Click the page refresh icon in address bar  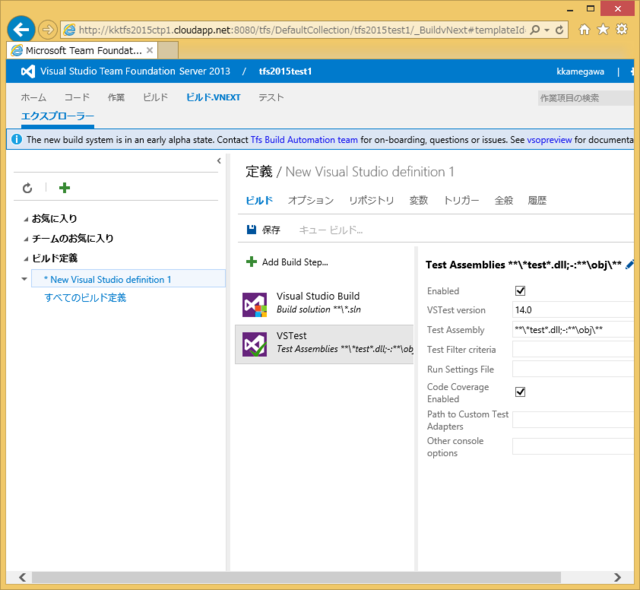click(560, 30)
